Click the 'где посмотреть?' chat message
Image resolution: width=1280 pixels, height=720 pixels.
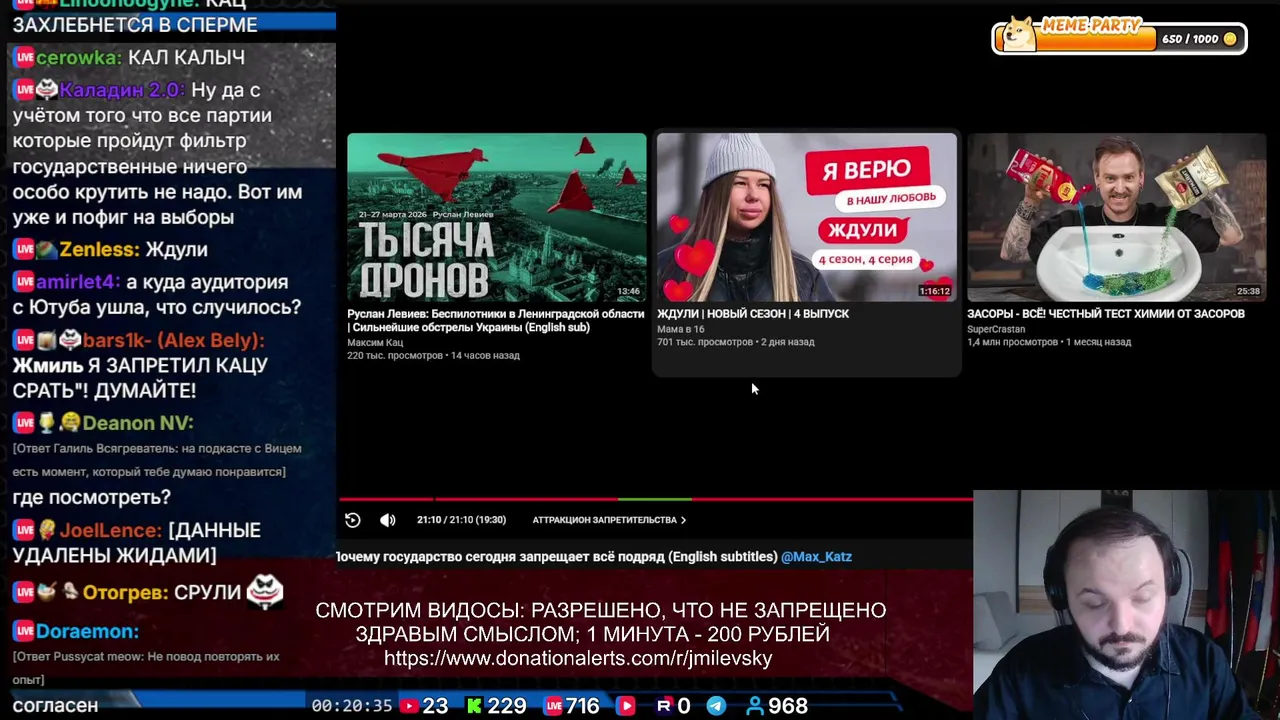(91, 498)
